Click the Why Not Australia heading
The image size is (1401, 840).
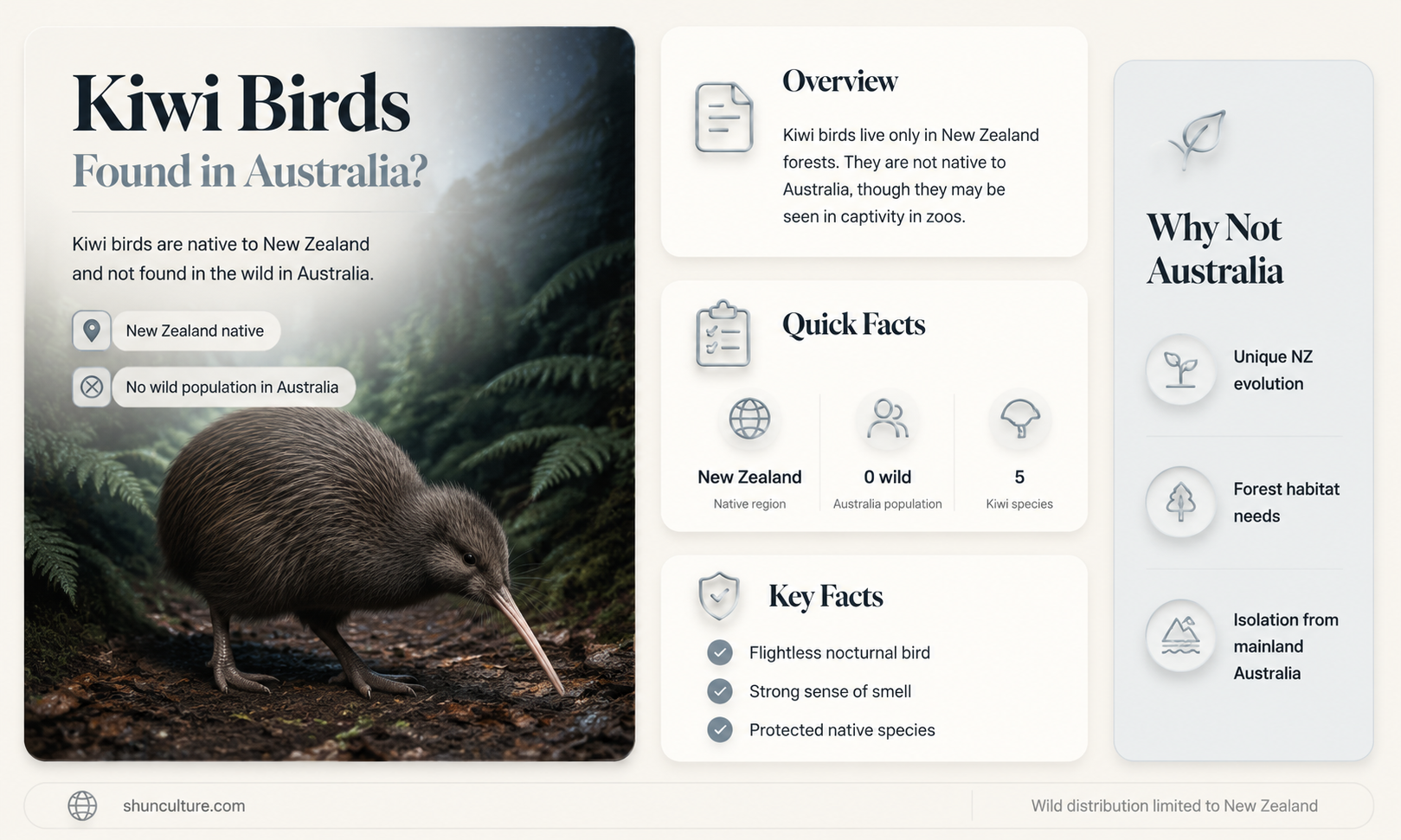click(1215, 249)
